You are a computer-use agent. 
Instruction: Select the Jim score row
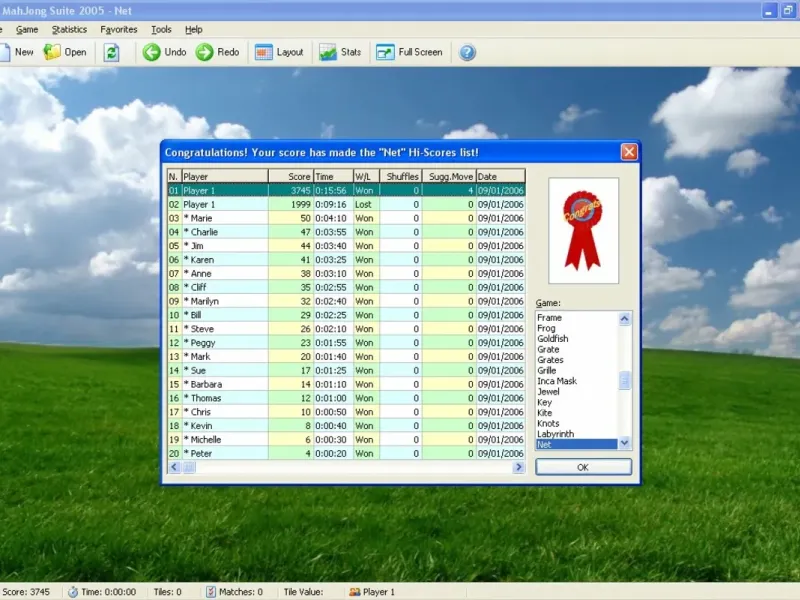(346, 245)
